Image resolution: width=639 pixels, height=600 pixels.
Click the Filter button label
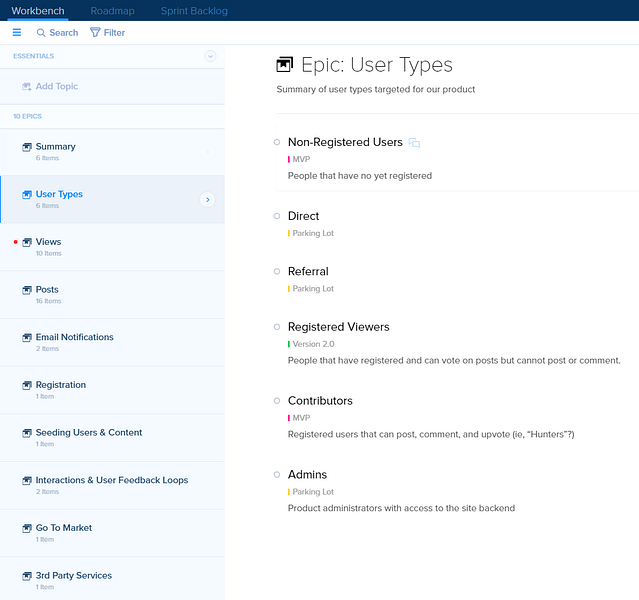coord(114,33)
